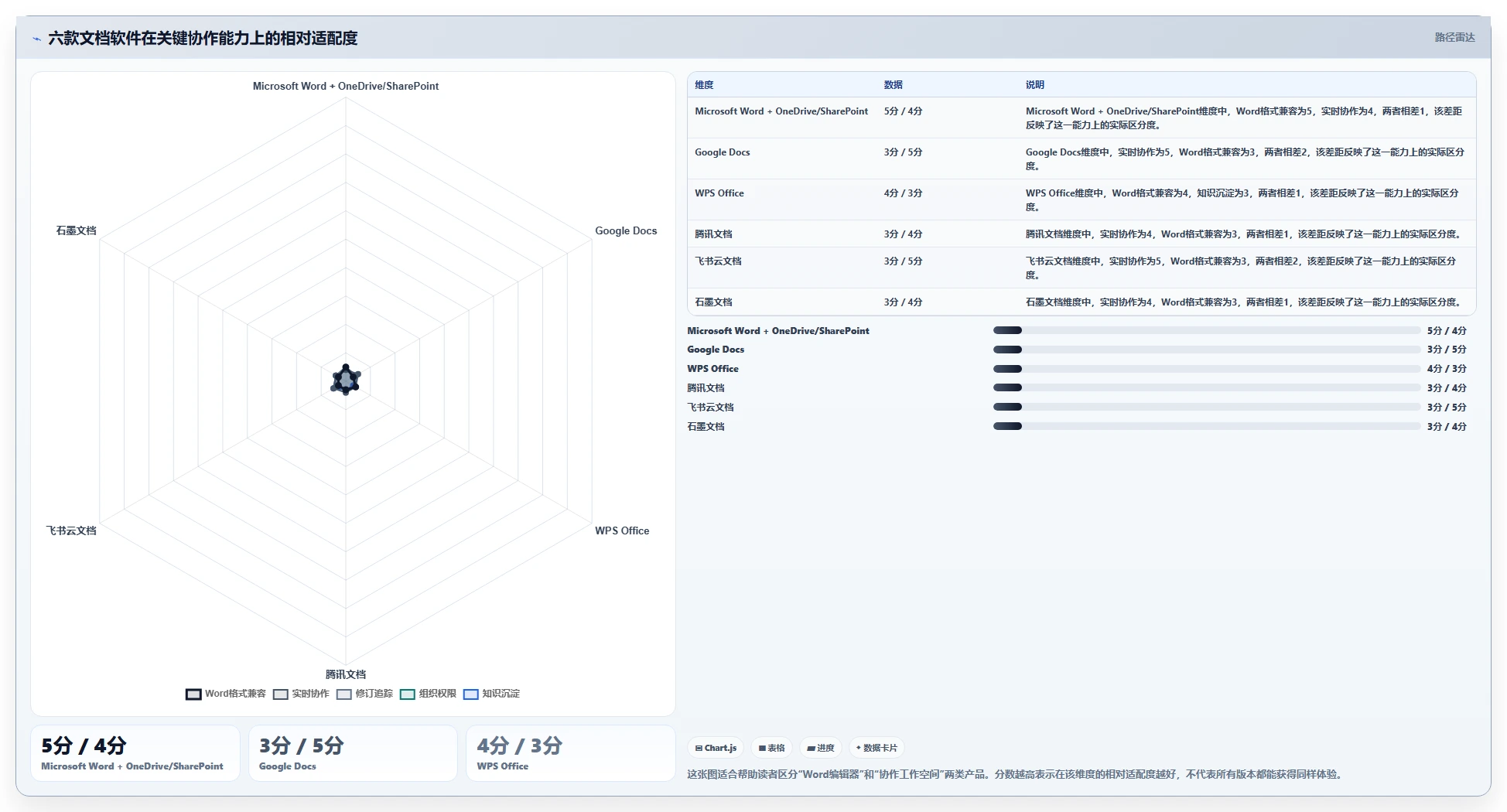Click the 4分 / 3分 table data cell
This screenshot has width=1507, height=812.
pos(904,193)
